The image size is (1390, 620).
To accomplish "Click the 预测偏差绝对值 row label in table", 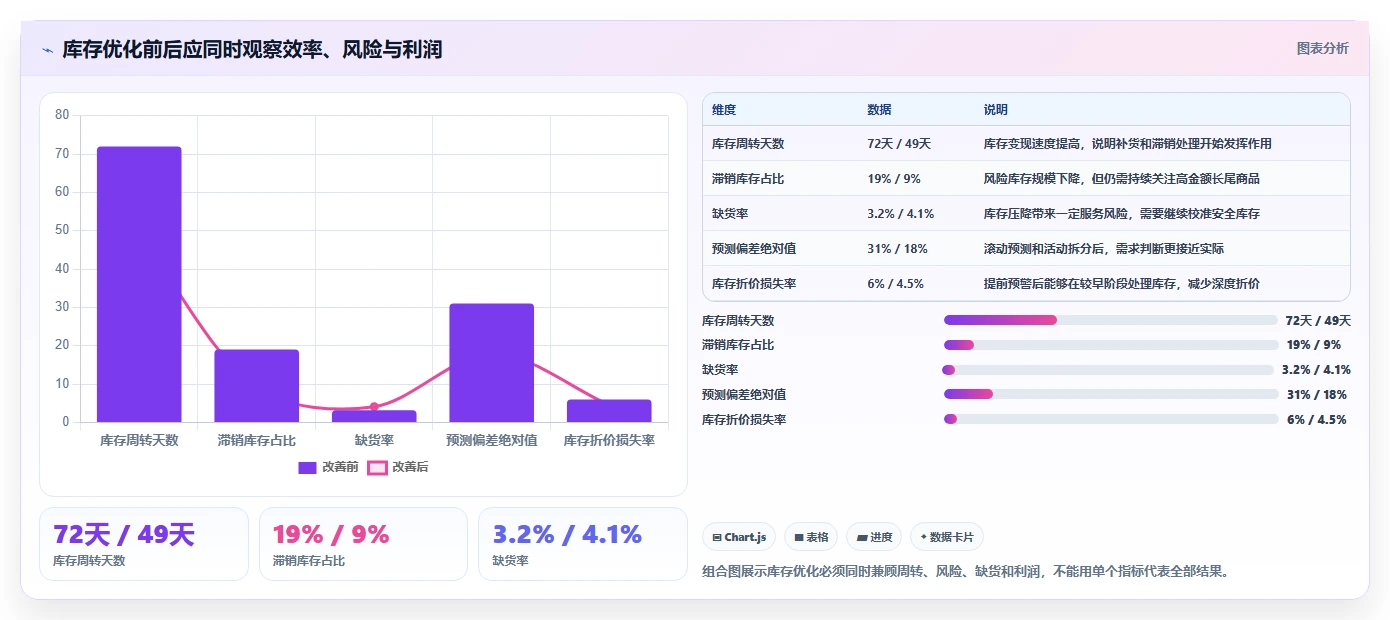I will tap(754, 249).
